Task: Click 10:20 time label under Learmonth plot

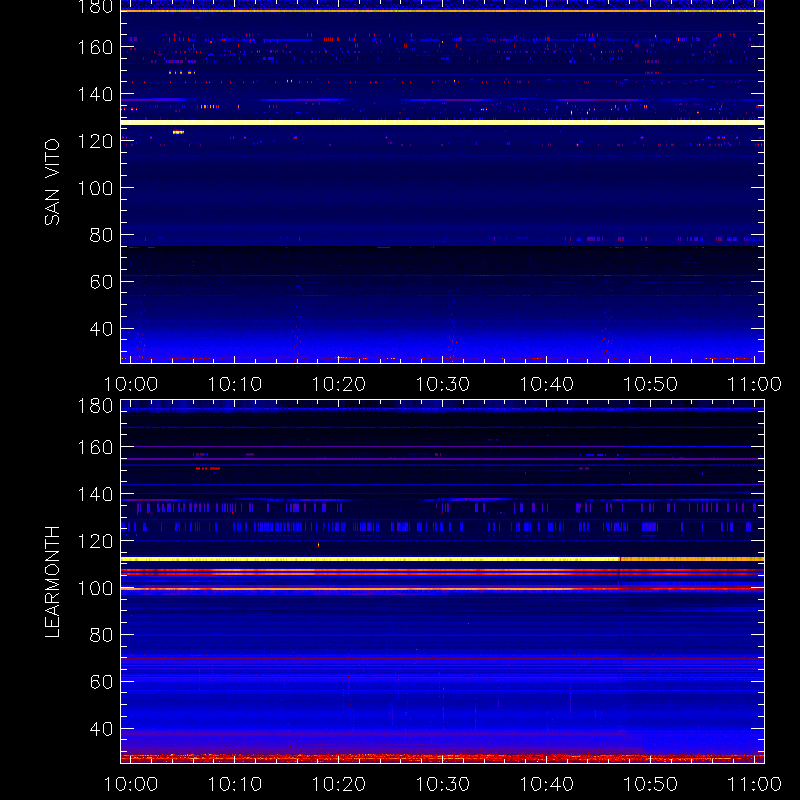Action: 338,784
